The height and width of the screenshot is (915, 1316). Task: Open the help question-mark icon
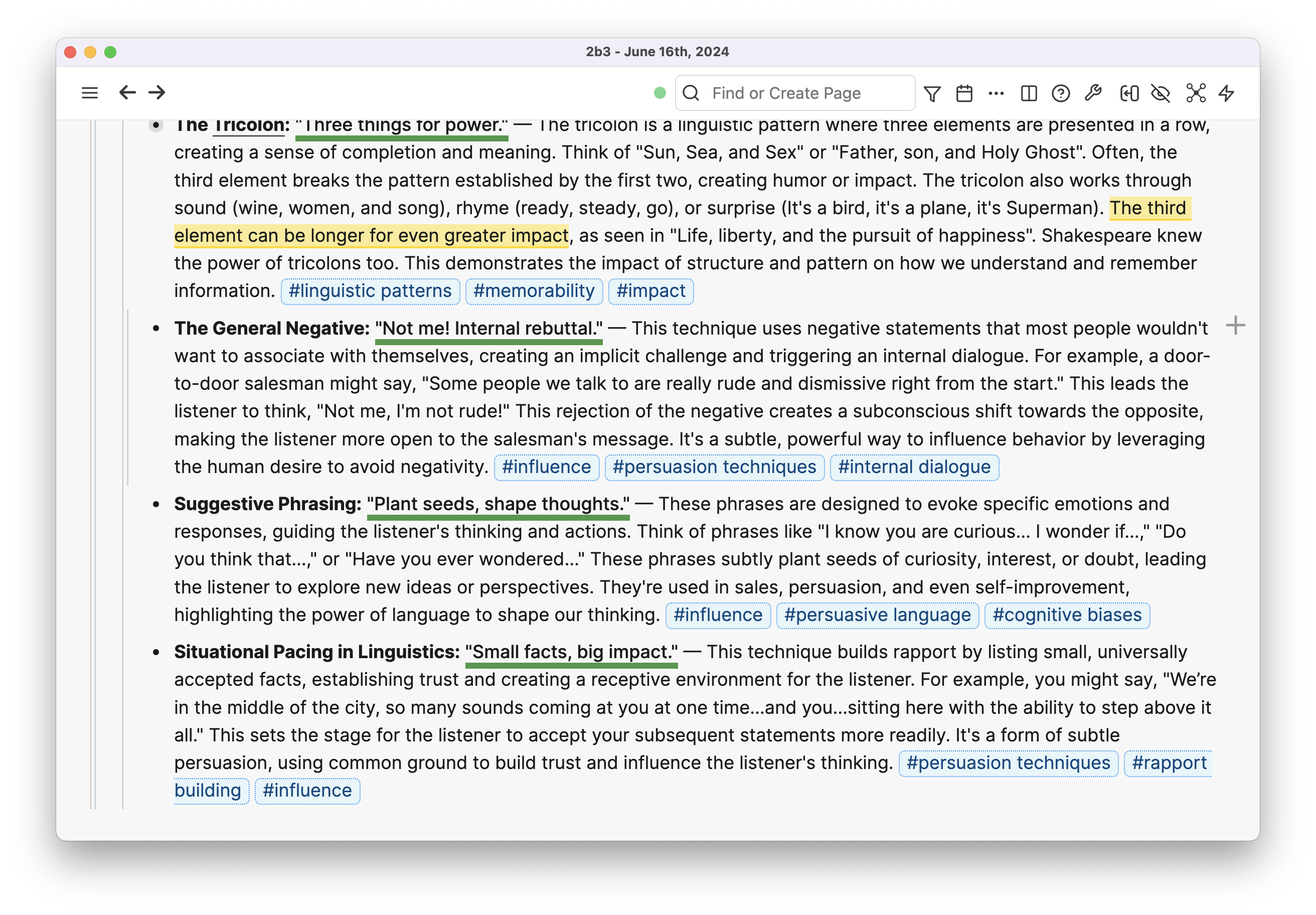point(1060,92)
